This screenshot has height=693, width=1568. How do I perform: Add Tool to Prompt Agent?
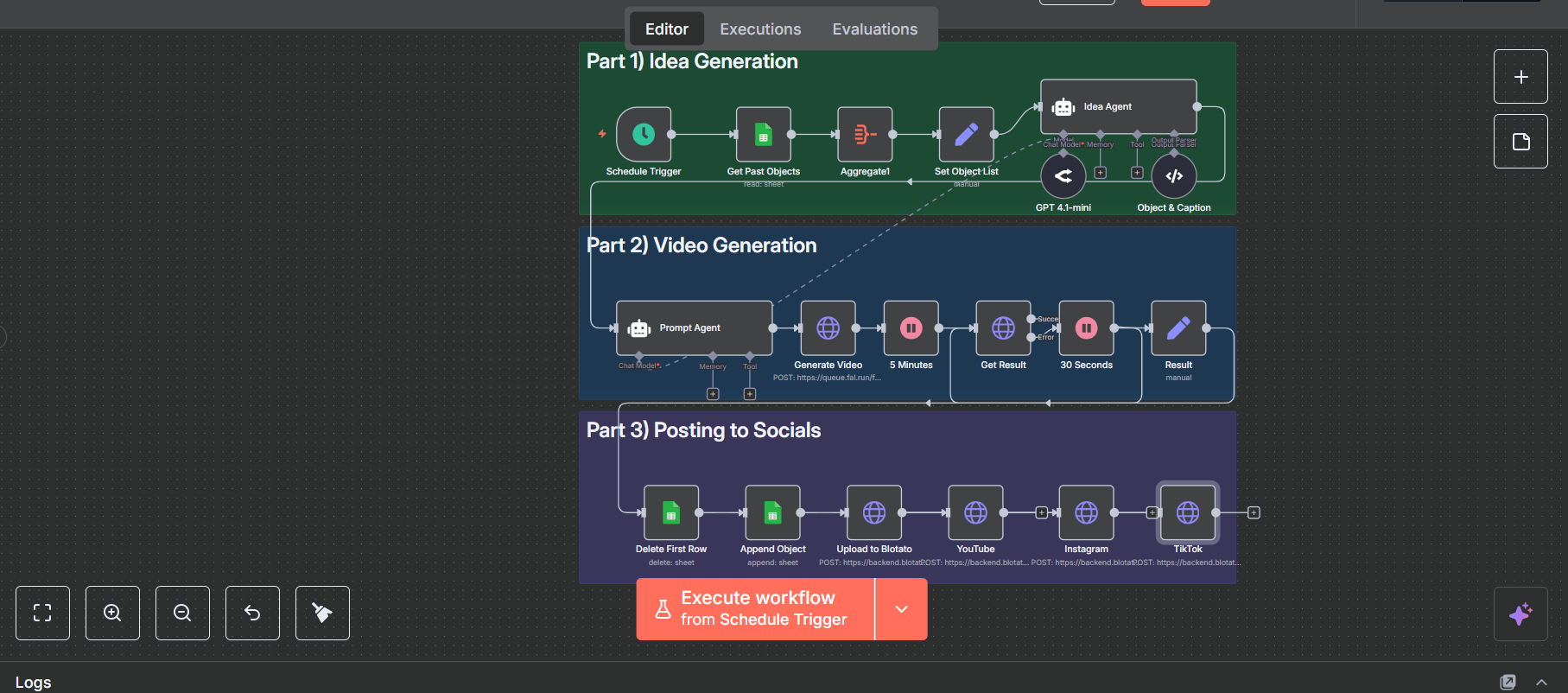pos(750,394)
